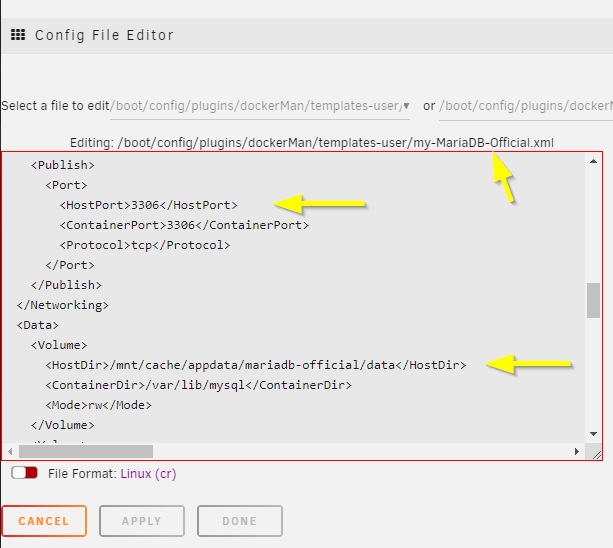Screen dimensions: 613x548
Task: Click the DONE button
Action: coord(240,521)
